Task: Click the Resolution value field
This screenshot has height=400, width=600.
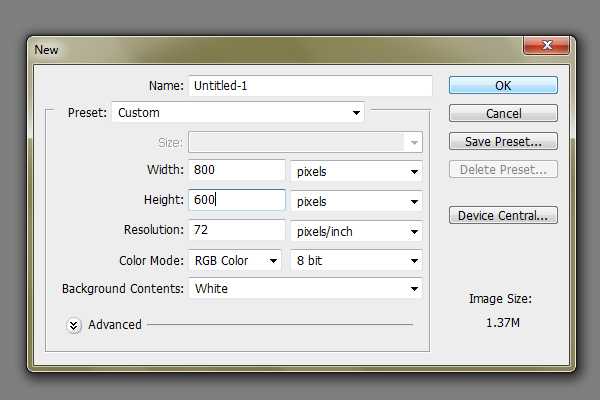Action: [237, 231]
